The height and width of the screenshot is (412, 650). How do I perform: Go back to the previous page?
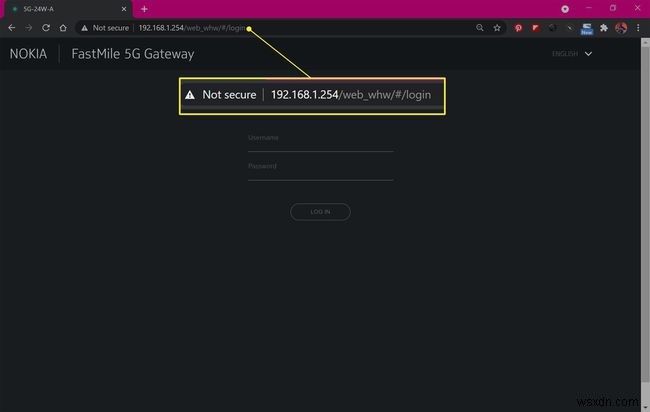[x=12, y=28]
